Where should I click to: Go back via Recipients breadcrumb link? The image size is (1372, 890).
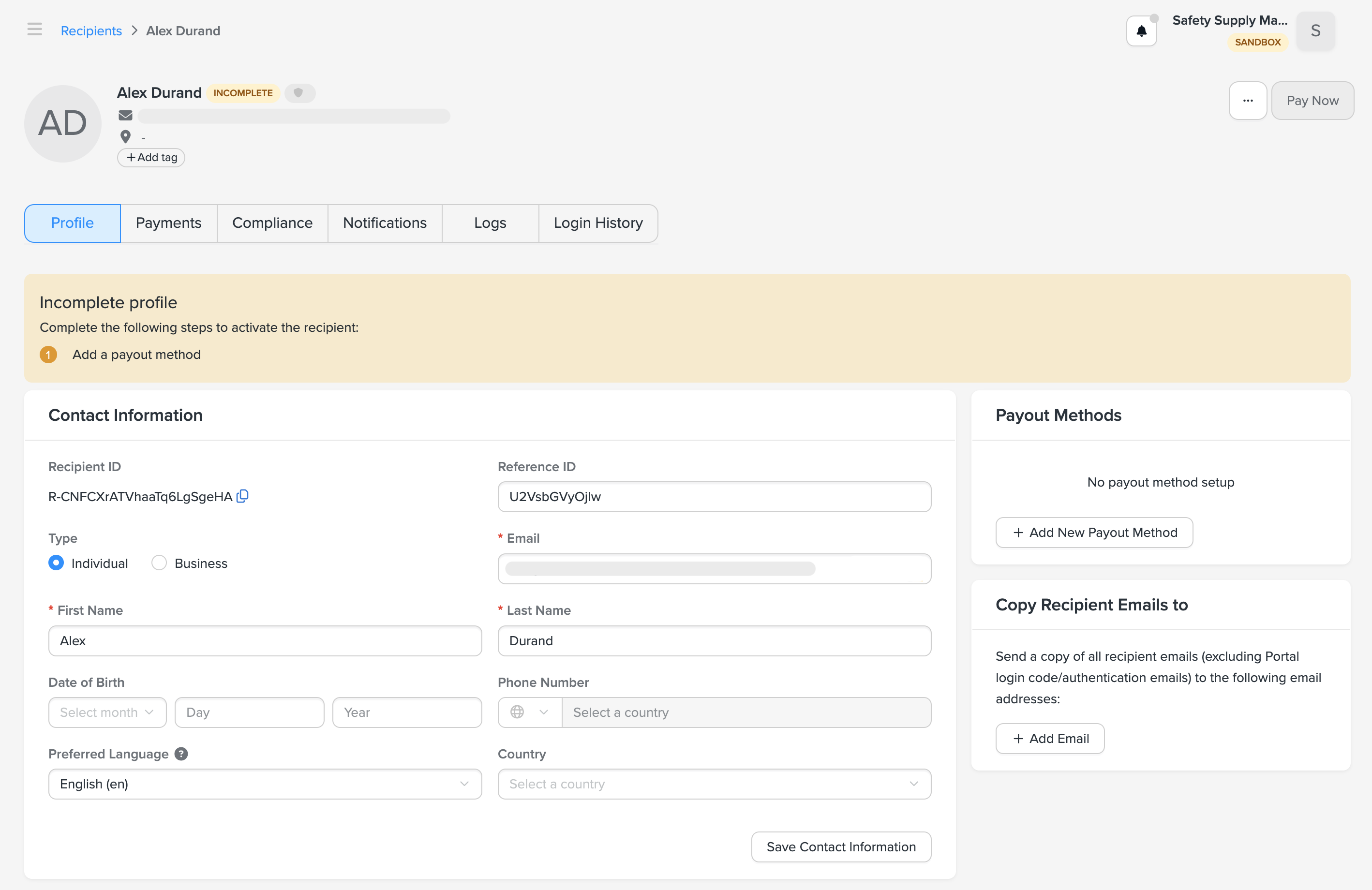[x=91, y=31]
